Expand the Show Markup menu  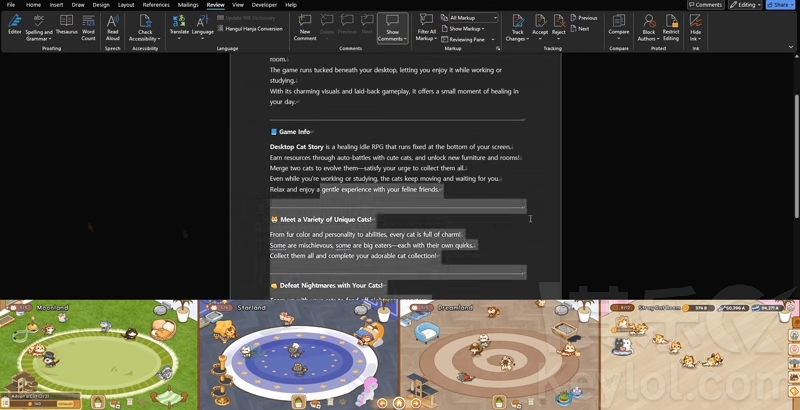pos(465,29)
